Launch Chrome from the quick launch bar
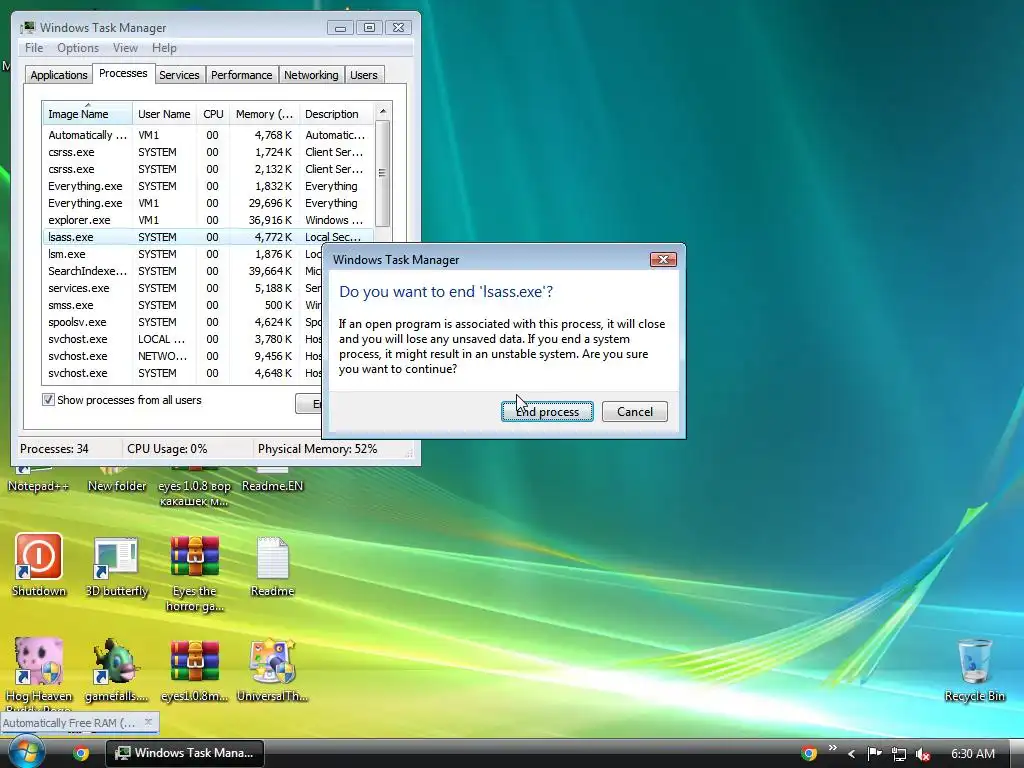The height and width of the screenshot is (768, 1024). tap(81, 753)
